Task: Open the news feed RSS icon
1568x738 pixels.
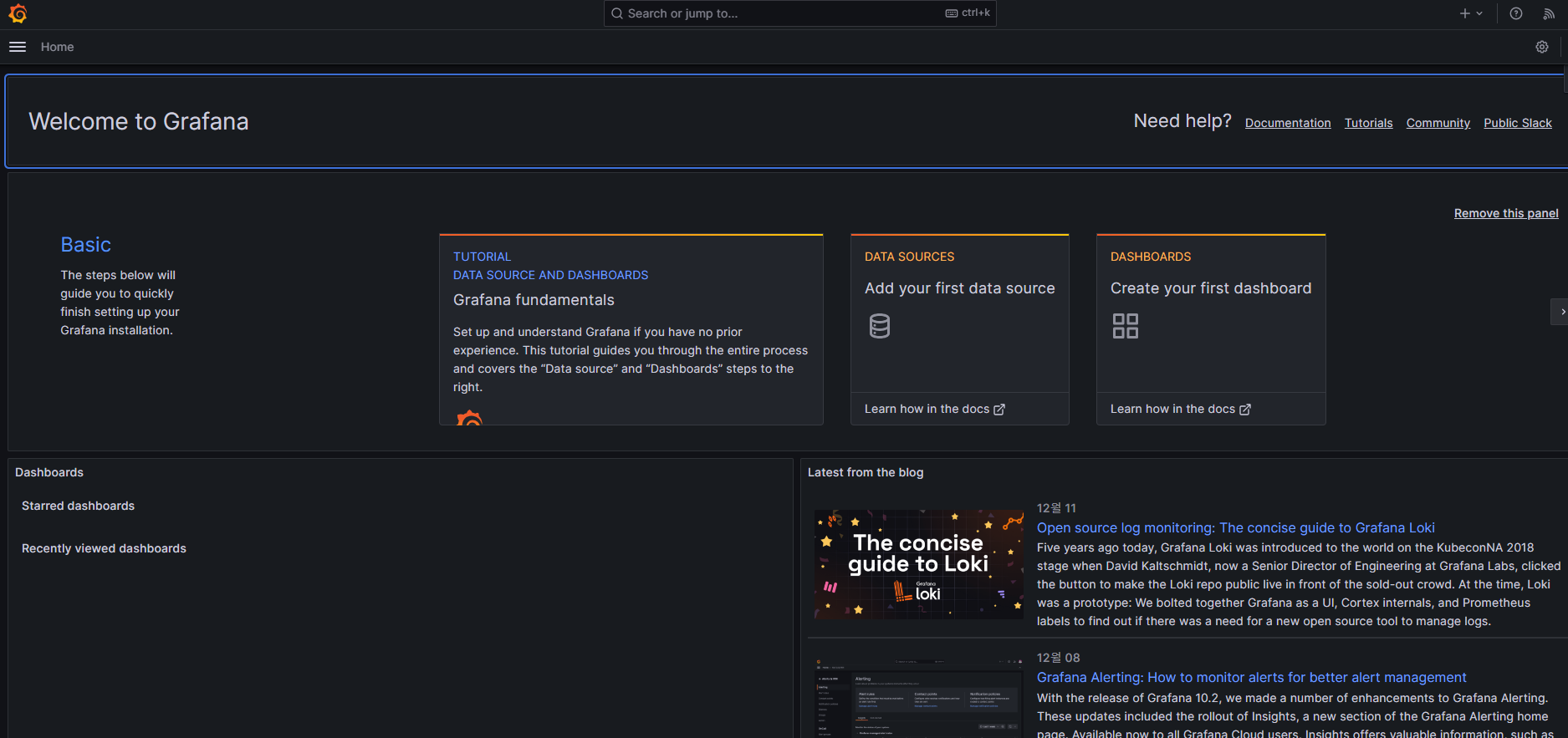Action: click(x=1549, y=13)
